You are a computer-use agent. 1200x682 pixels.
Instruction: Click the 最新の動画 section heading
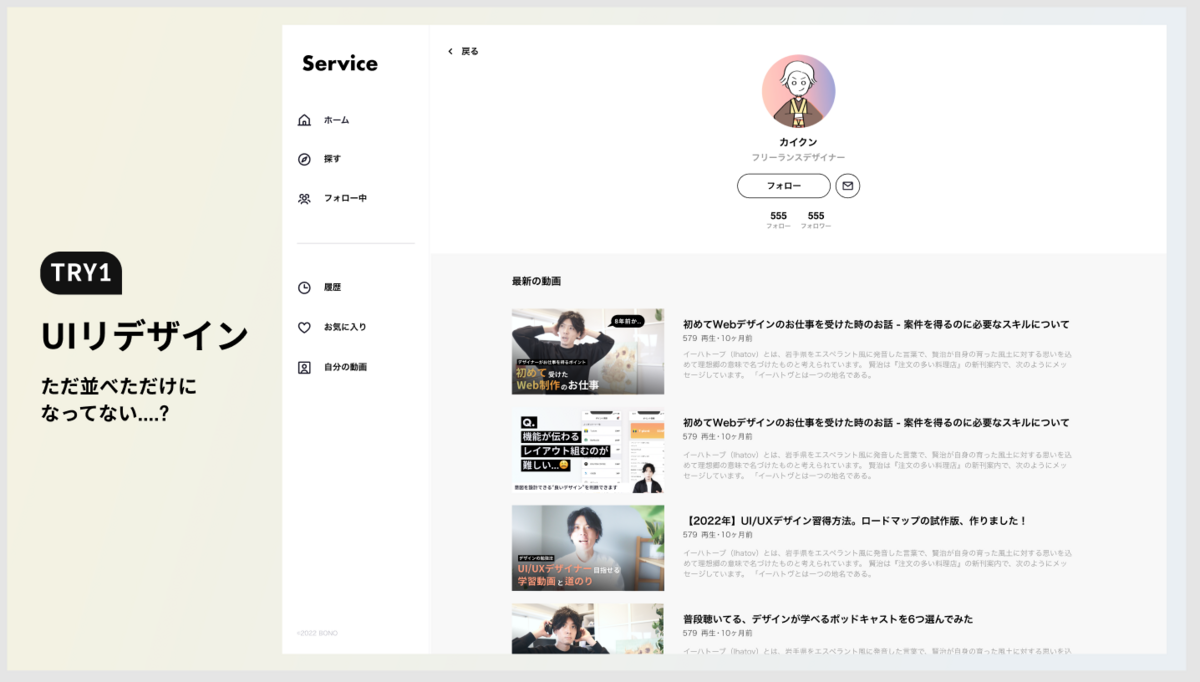tap(536, 281)
